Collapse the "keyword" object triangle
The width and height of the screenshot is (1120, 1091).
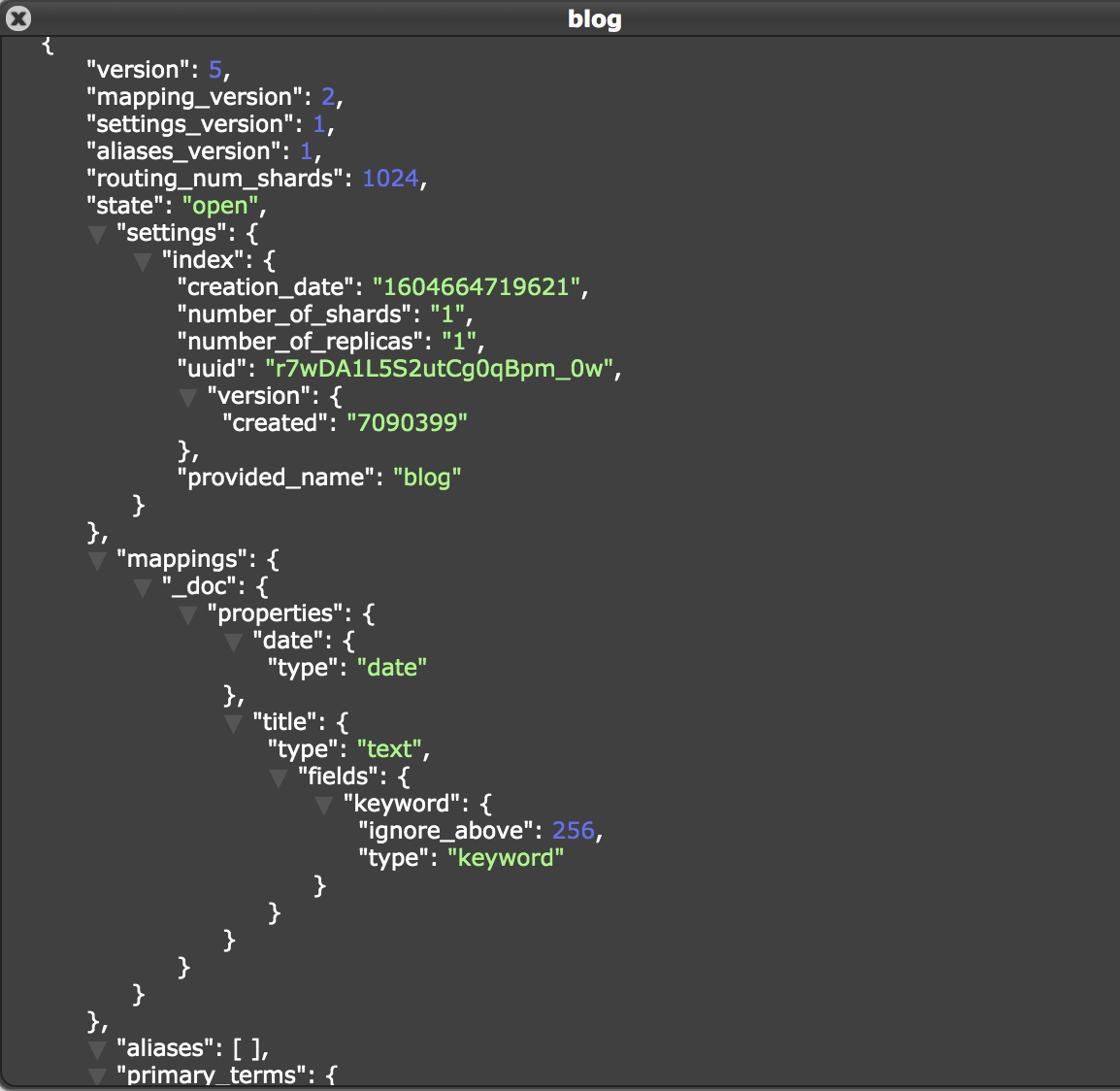pos(324,805)
